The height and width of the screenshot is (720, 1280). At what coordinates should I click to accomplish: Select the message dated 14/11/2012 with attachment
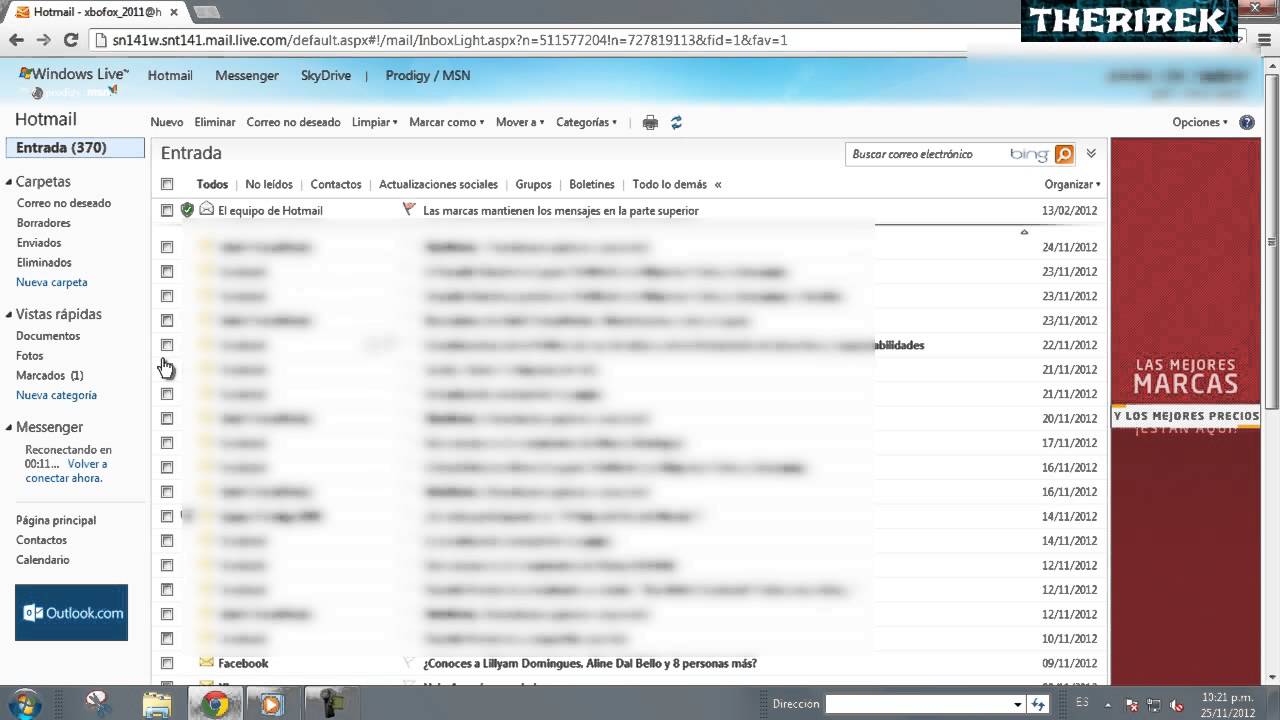(167, 516)
